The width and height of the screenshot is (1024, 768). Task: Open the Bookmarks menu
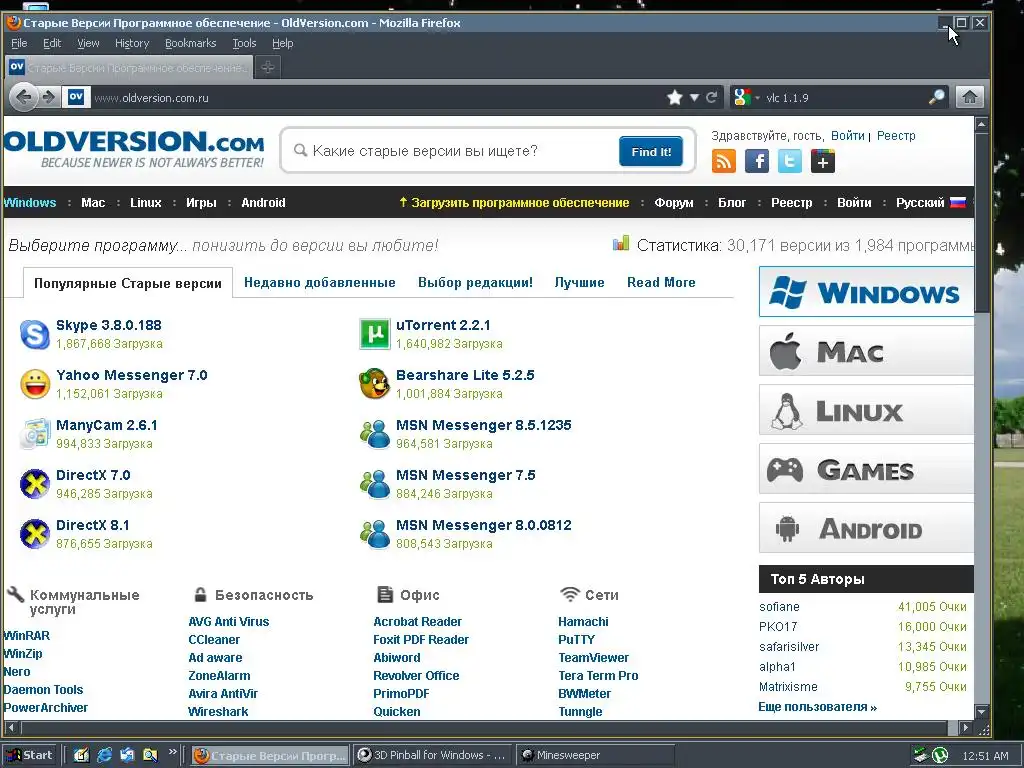click(190, 43)
